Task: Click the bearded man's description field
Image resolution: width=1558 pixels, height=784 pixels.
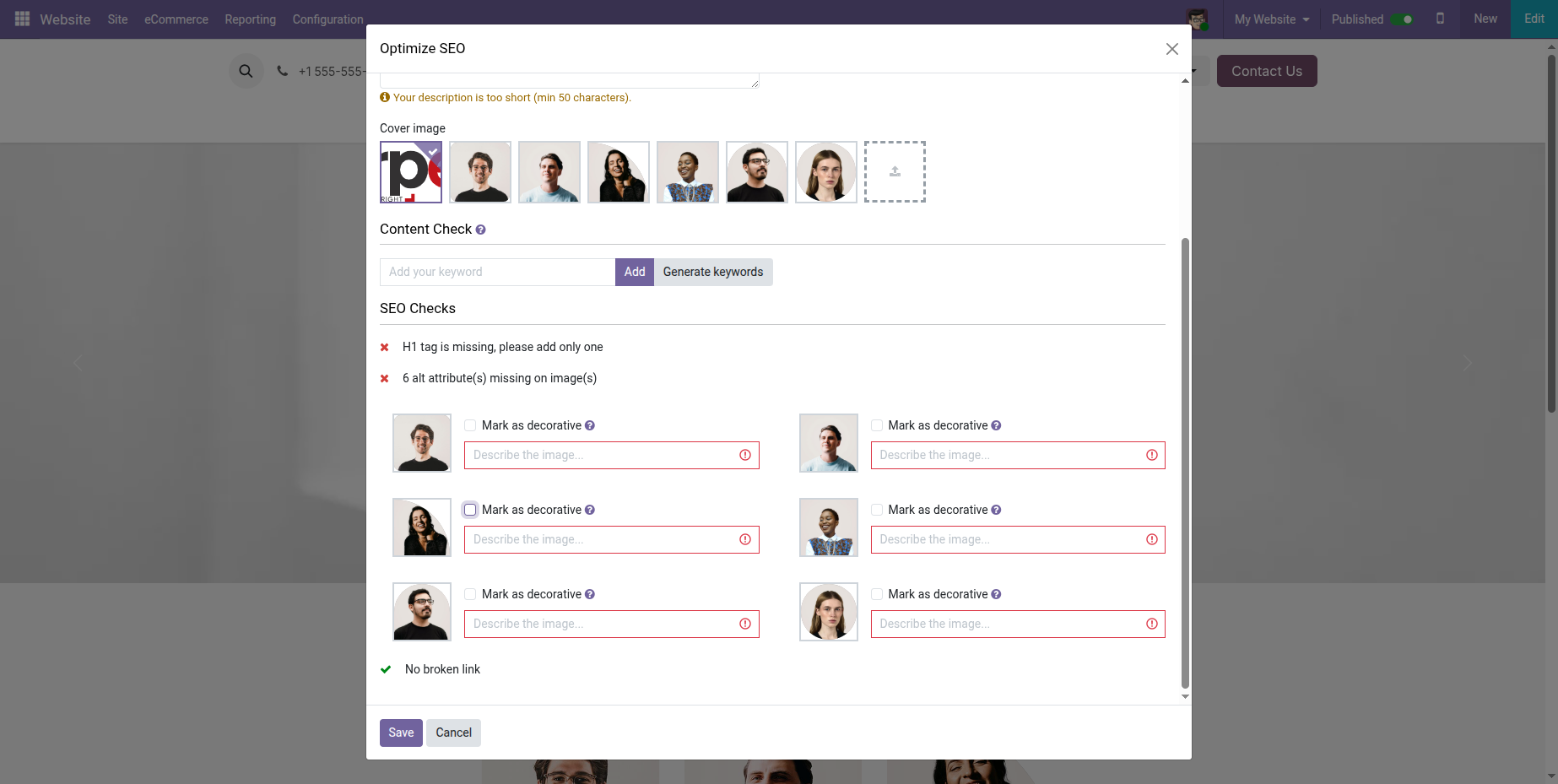Action: [x=612, y=455]
